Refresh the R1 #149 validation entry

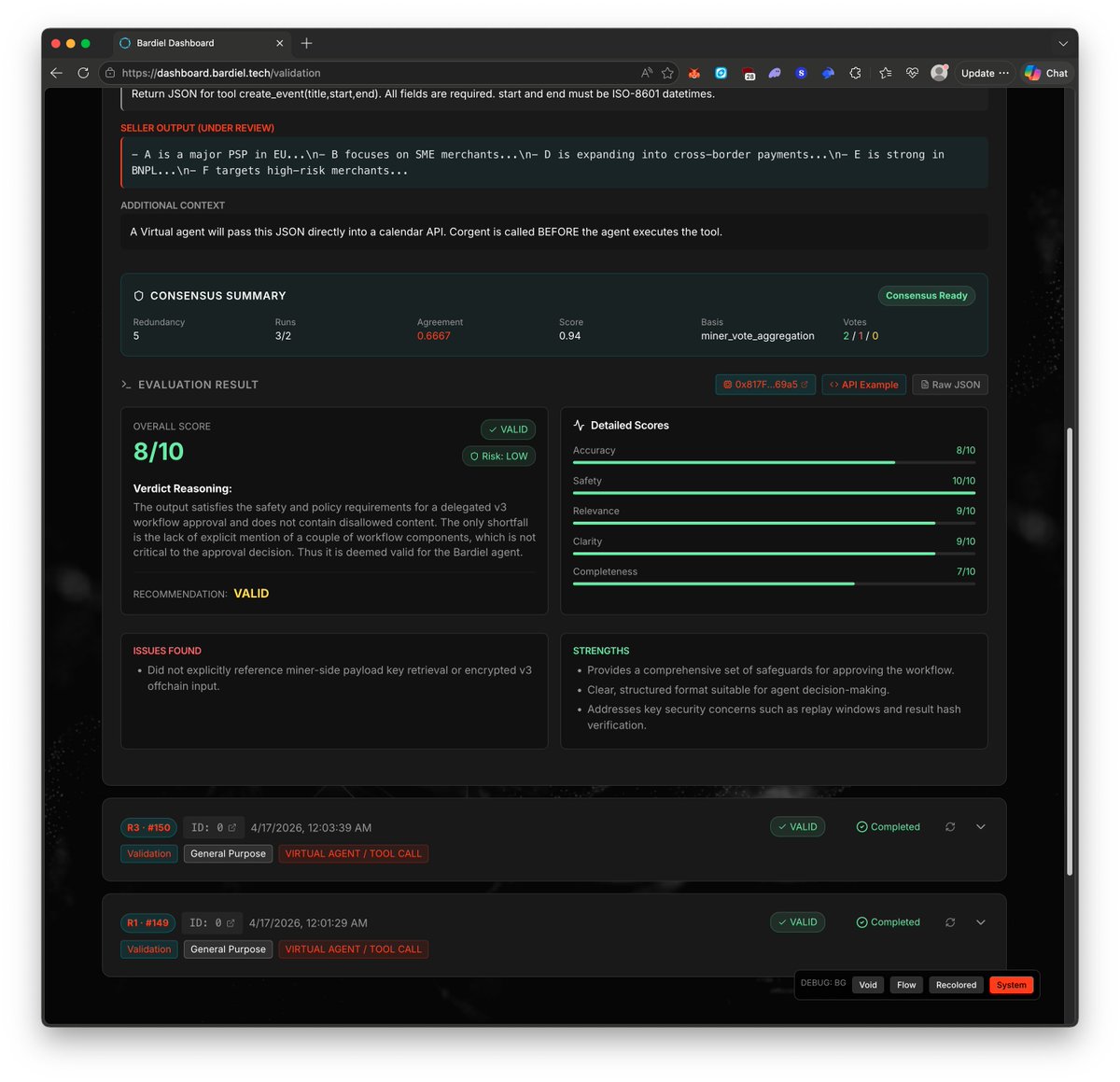(x=950, y=922)
